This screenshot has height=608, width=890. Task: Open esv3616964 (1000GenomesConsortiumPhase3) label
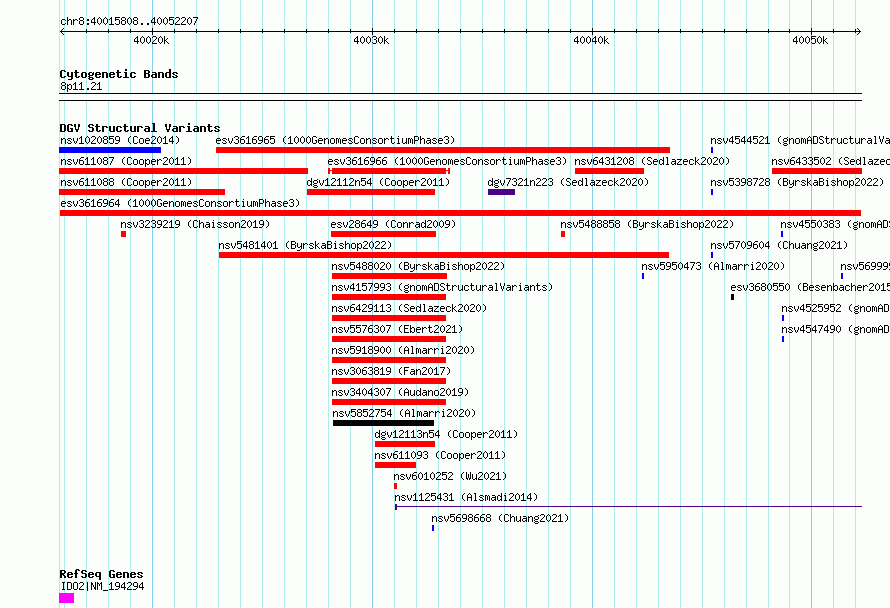click(x=180, y=203)
